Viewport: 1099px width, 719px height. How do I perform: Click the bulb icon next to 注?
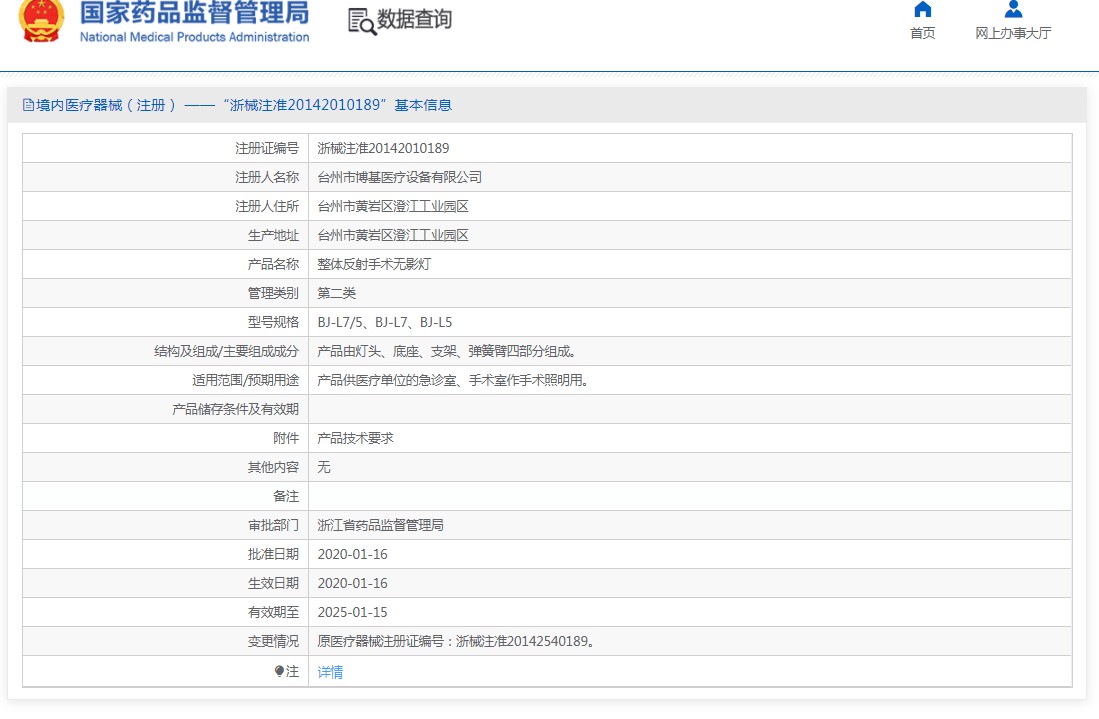point(279,671)
